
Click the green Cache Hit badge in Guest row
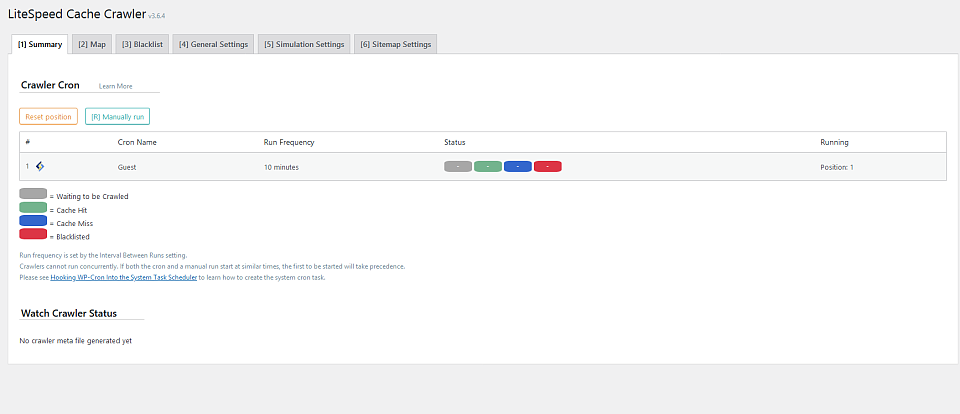coord(488,167)
